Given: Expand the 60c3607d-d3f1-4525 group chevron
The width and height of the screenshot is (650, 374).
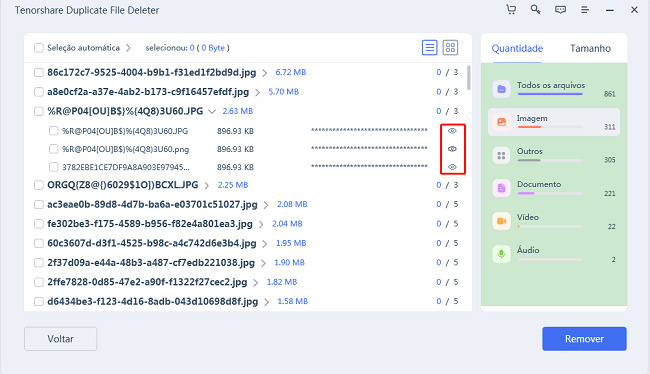Looking at the screenshot, I should (264, 244).
